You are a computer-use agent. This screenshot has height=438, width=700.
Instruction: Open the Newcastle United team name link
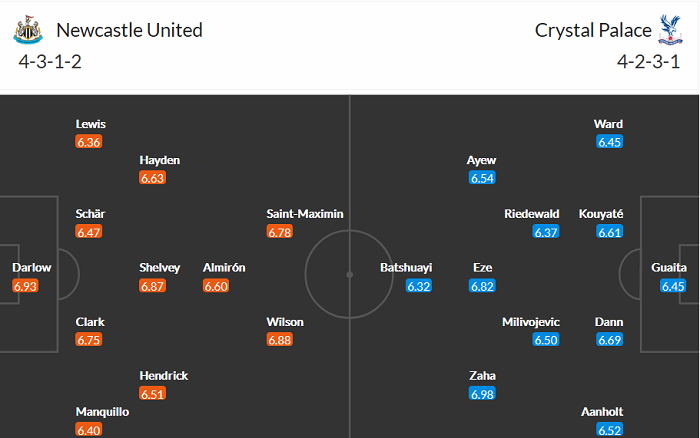pos(129,30)
